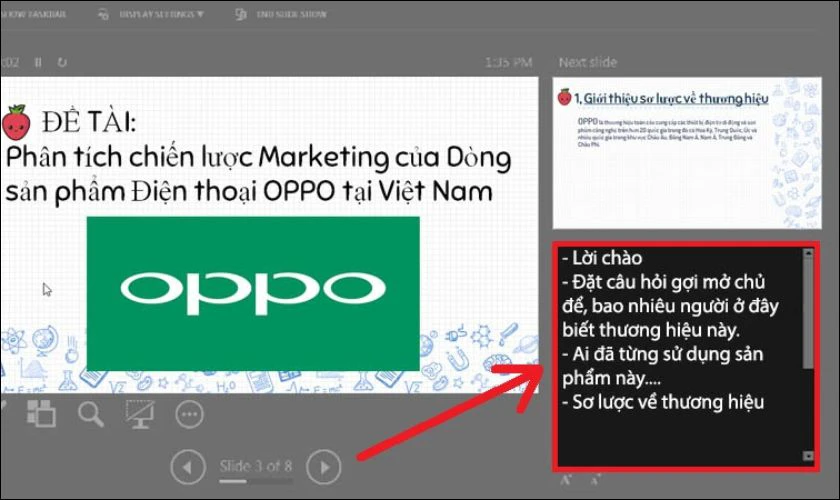Click the 1:35 PM clock text
Screen dimensions: 840x500
[508, 63]
